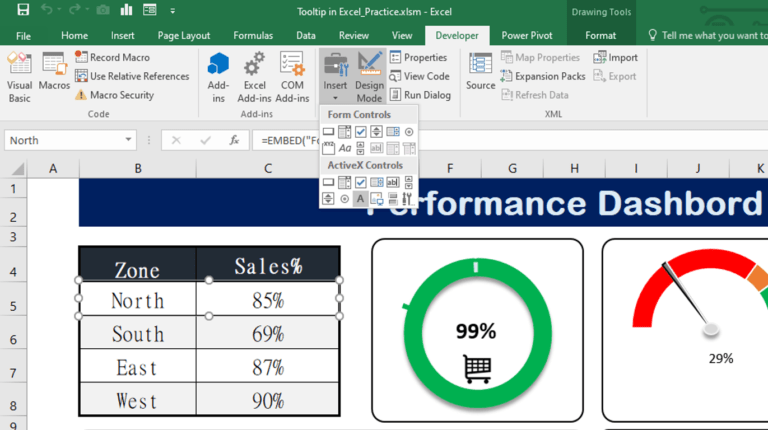
Task: Insert an ActiveX List Box
Action: pos(377,182)
